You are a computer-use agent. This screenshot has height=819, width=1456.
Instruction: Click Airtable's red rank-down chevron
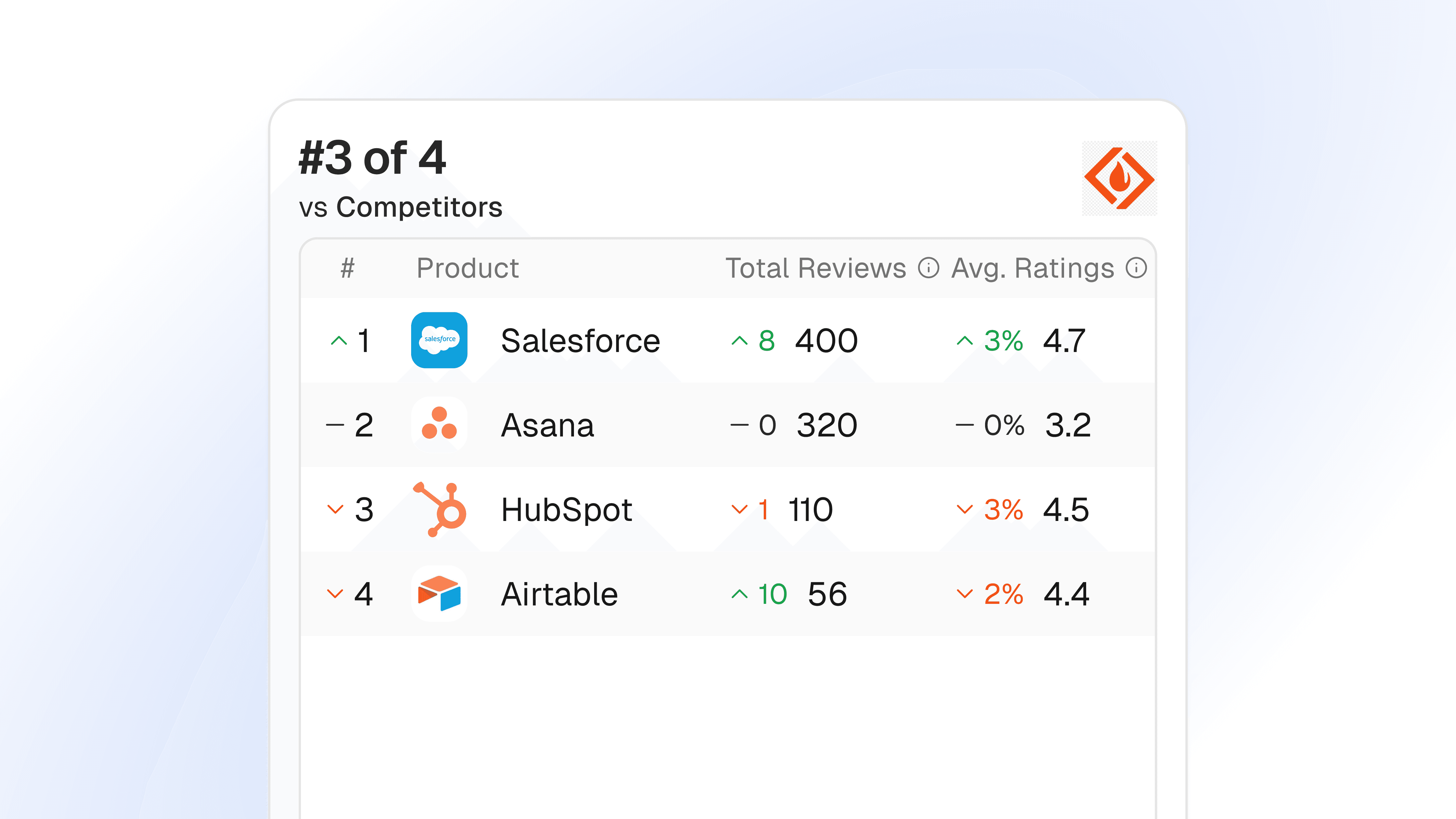click(335, 593)
